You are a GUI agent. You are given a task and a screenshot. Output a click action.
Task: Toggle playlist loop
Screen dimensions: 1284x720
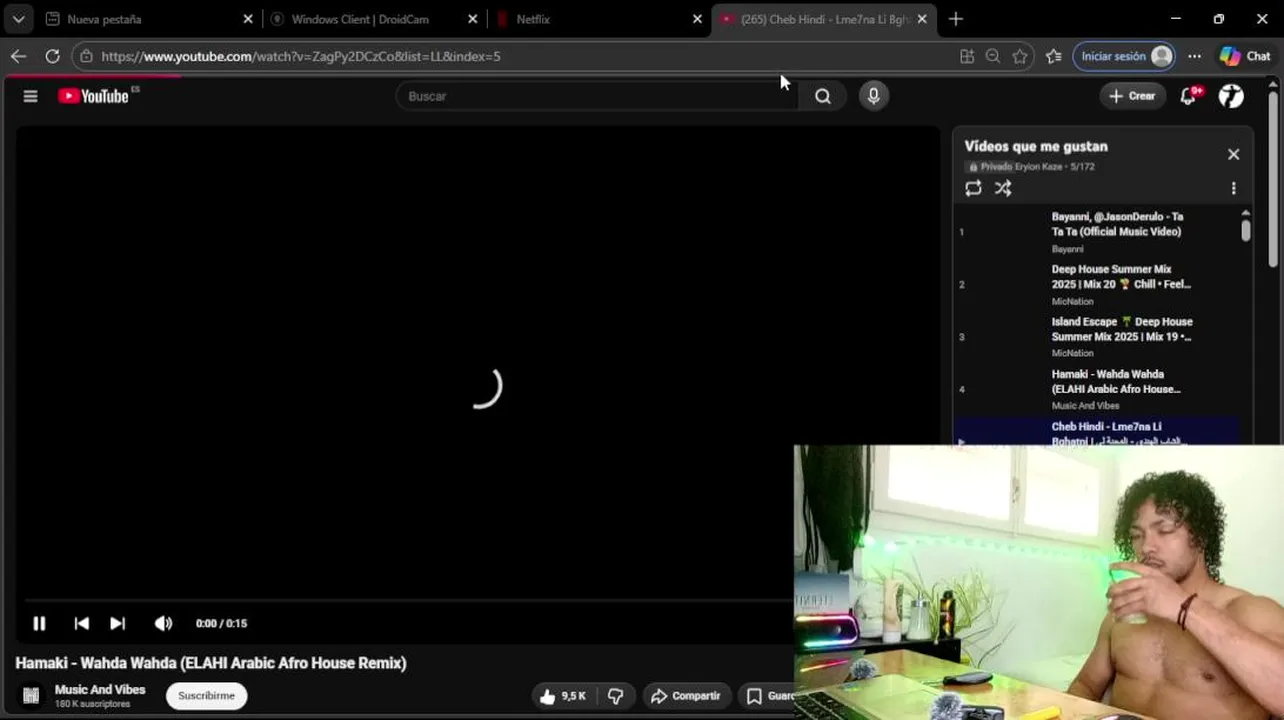(973, 189)
